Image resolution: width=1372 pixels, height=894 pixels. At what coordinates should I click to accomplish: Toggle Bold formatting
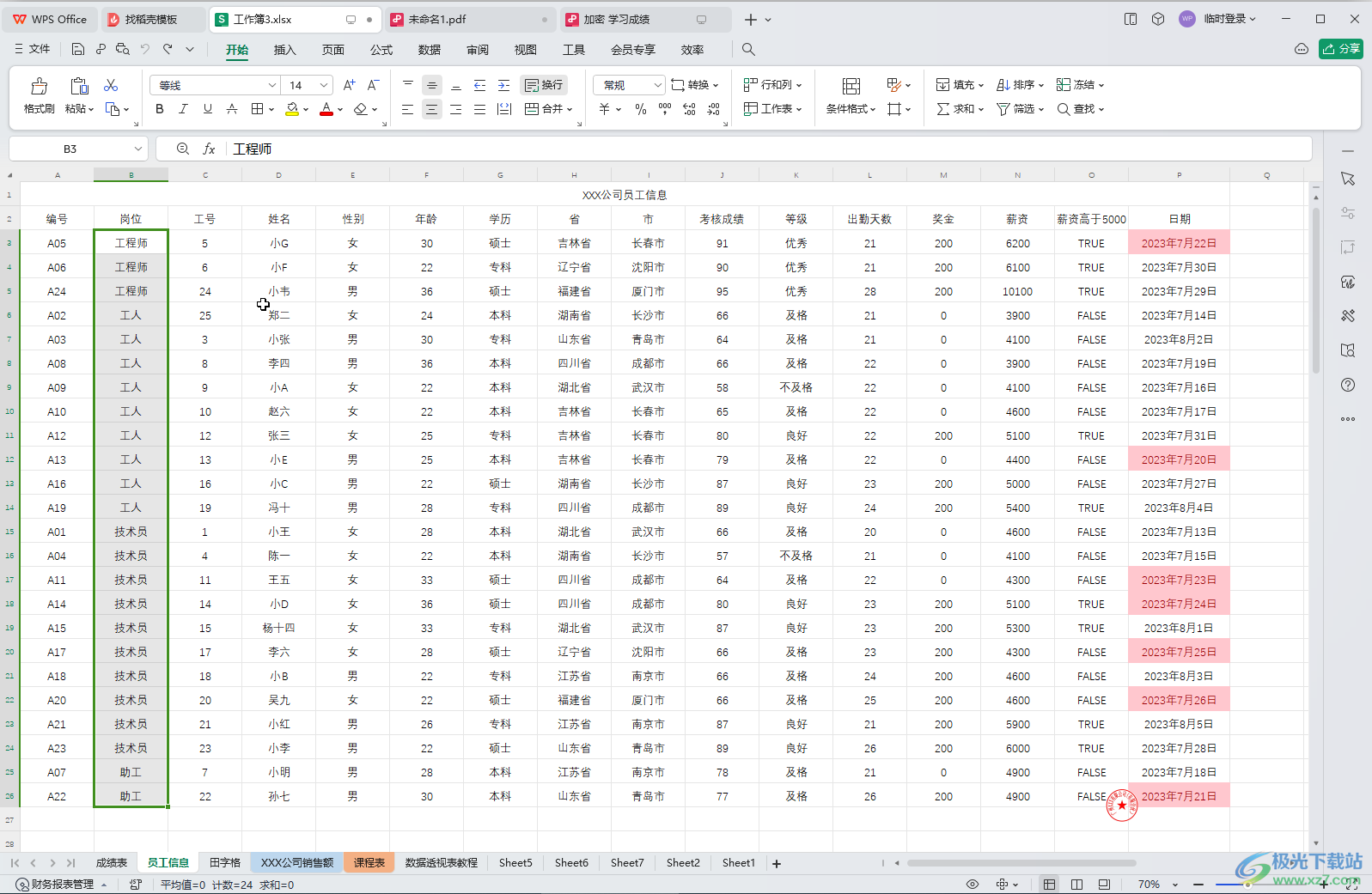(159, 109)
